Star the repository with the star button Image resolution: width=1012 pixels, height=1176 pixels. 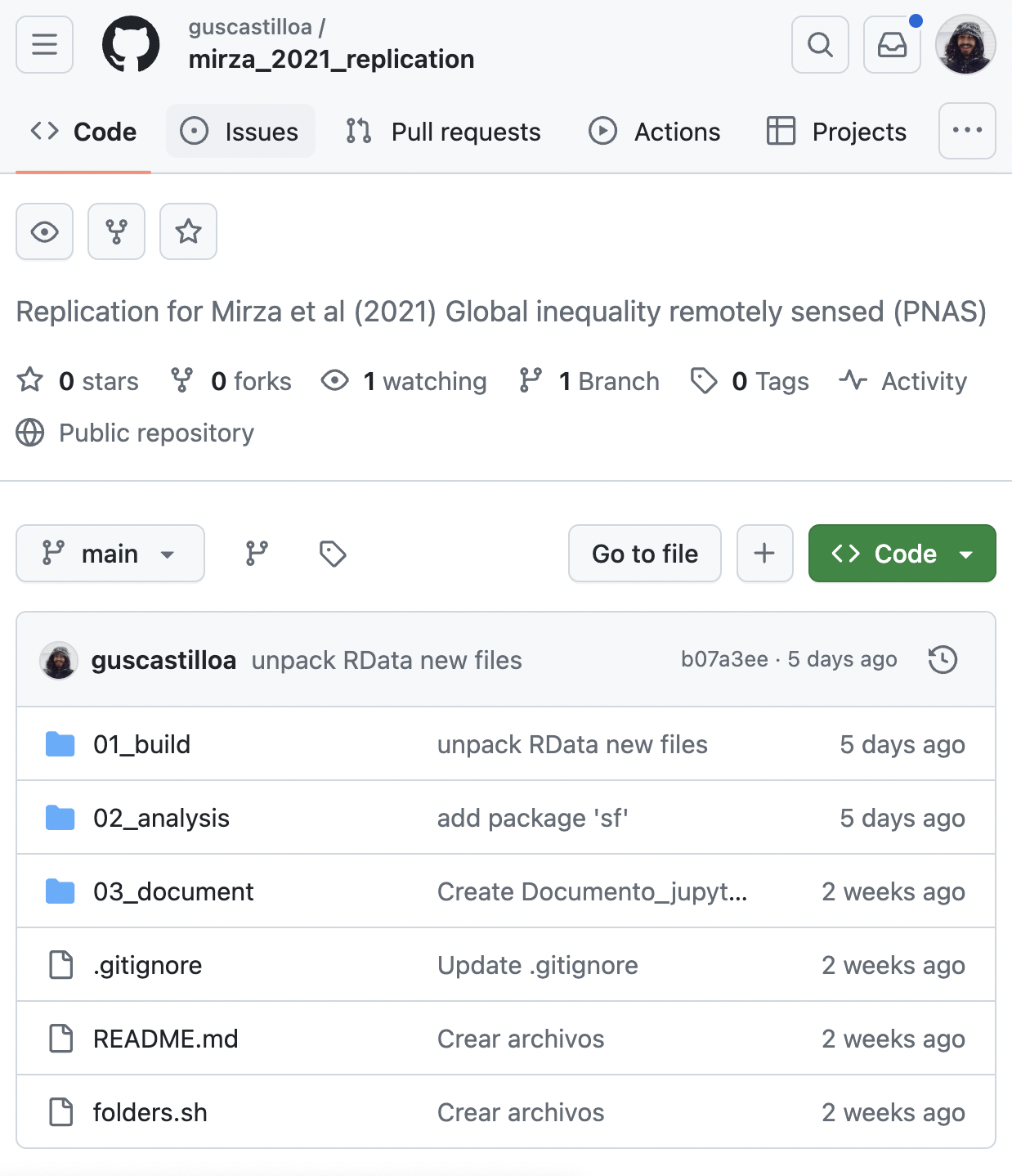(188, 231)
